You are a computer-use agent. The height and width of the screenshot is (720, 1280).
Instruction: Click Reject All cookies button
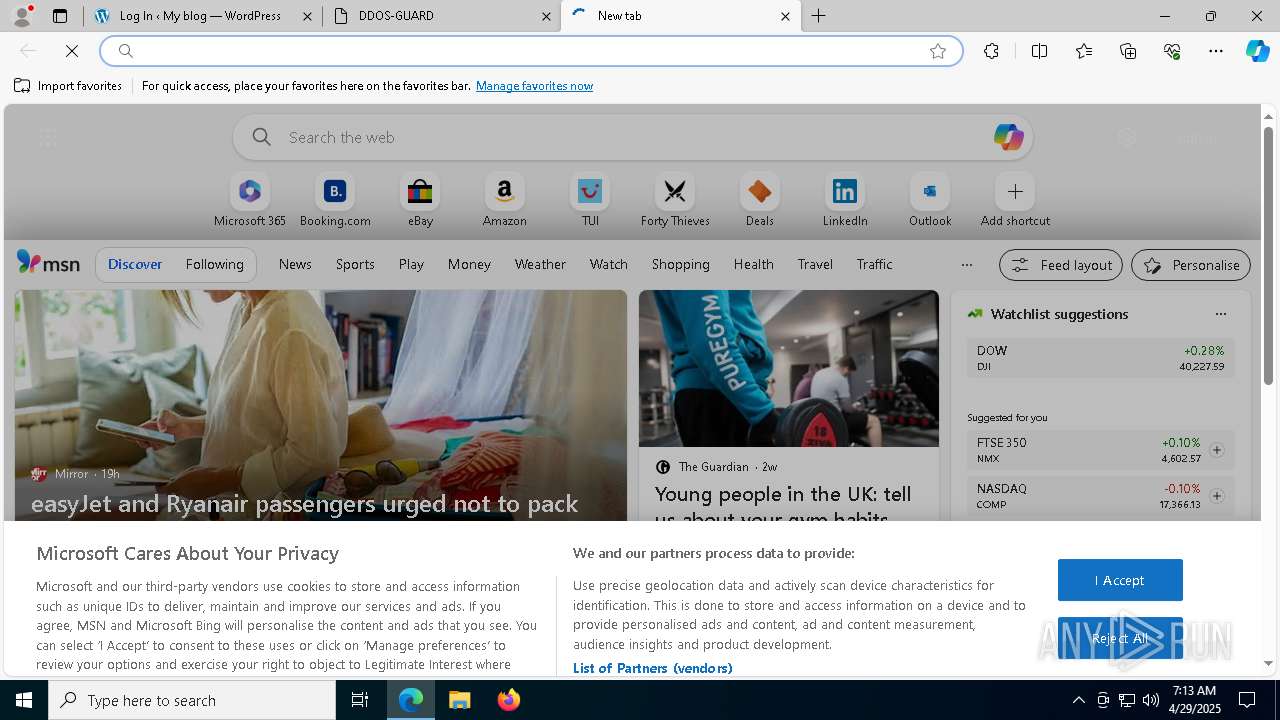tap(1120, 638)
